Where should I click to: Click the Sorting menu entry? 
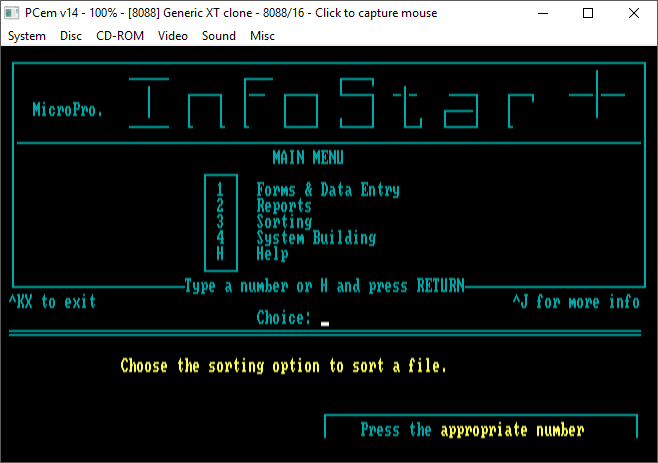(x=284, y=222)
